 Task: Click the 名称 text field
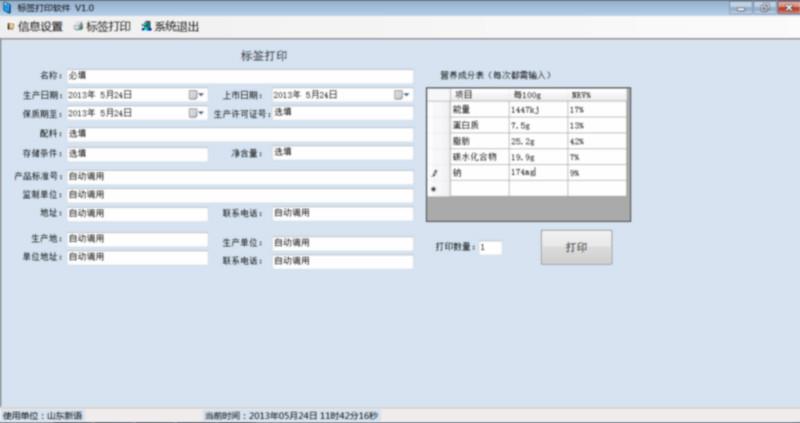coord(239,76)
